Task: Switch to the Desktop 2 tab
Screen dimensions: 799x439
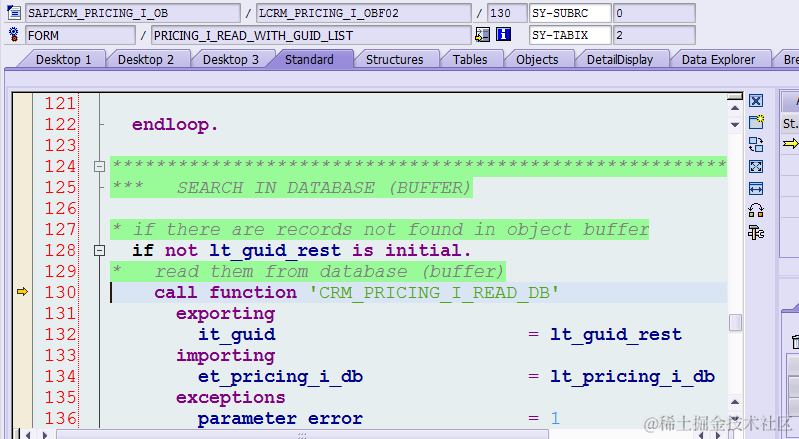Action: click(x=146, y=60)
